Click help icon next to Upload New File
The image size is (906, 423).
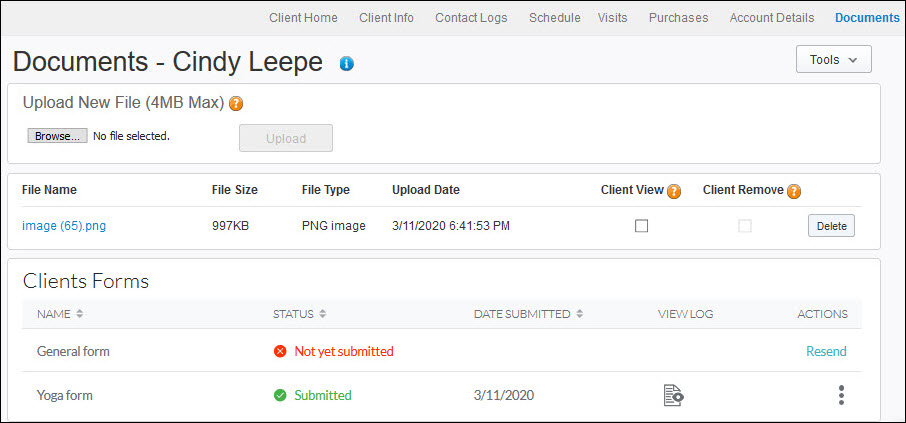pyautogui.click(x=236, y=103)
